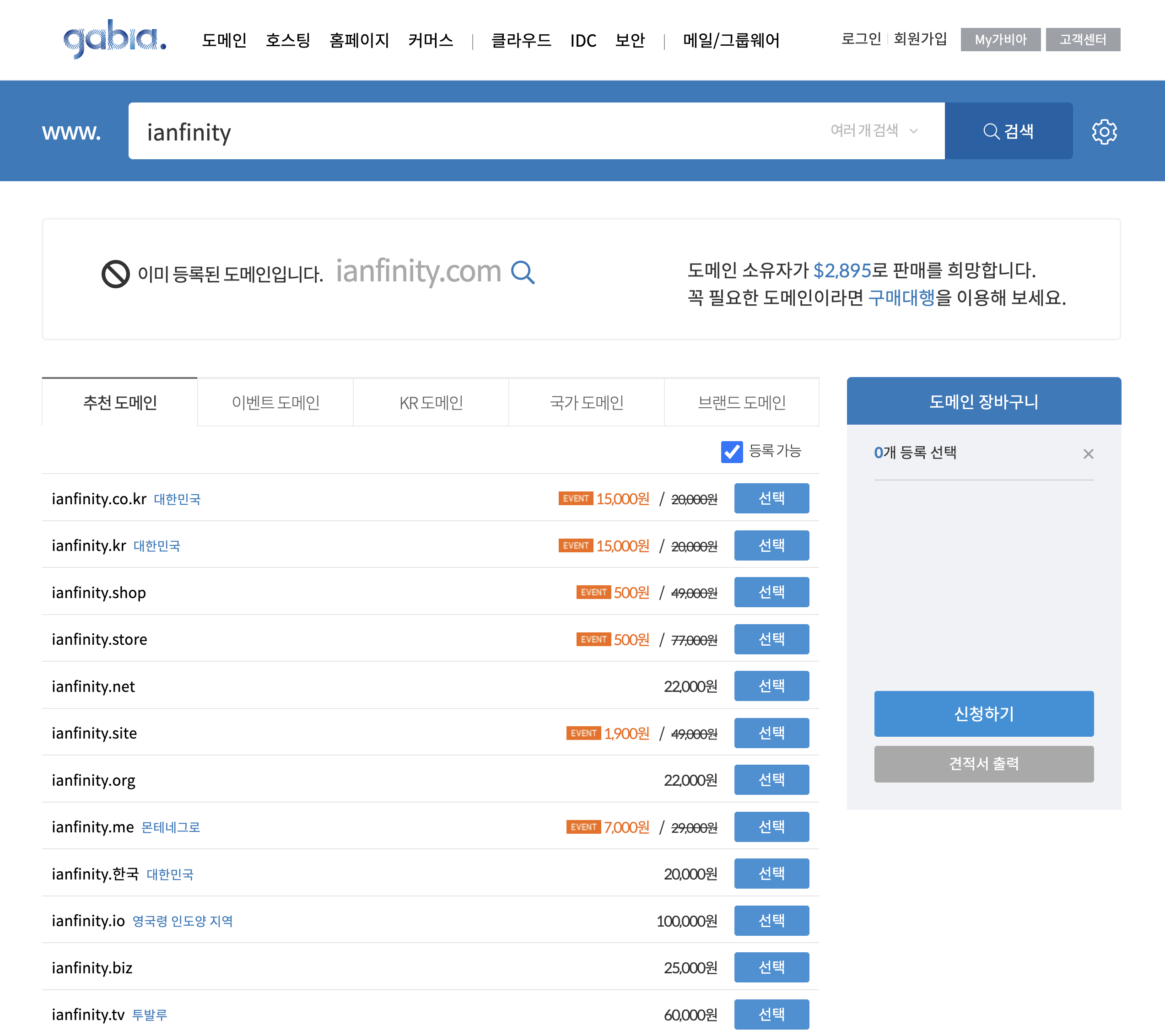Select ianfinity.site with 선택 button

coord(771,733)
